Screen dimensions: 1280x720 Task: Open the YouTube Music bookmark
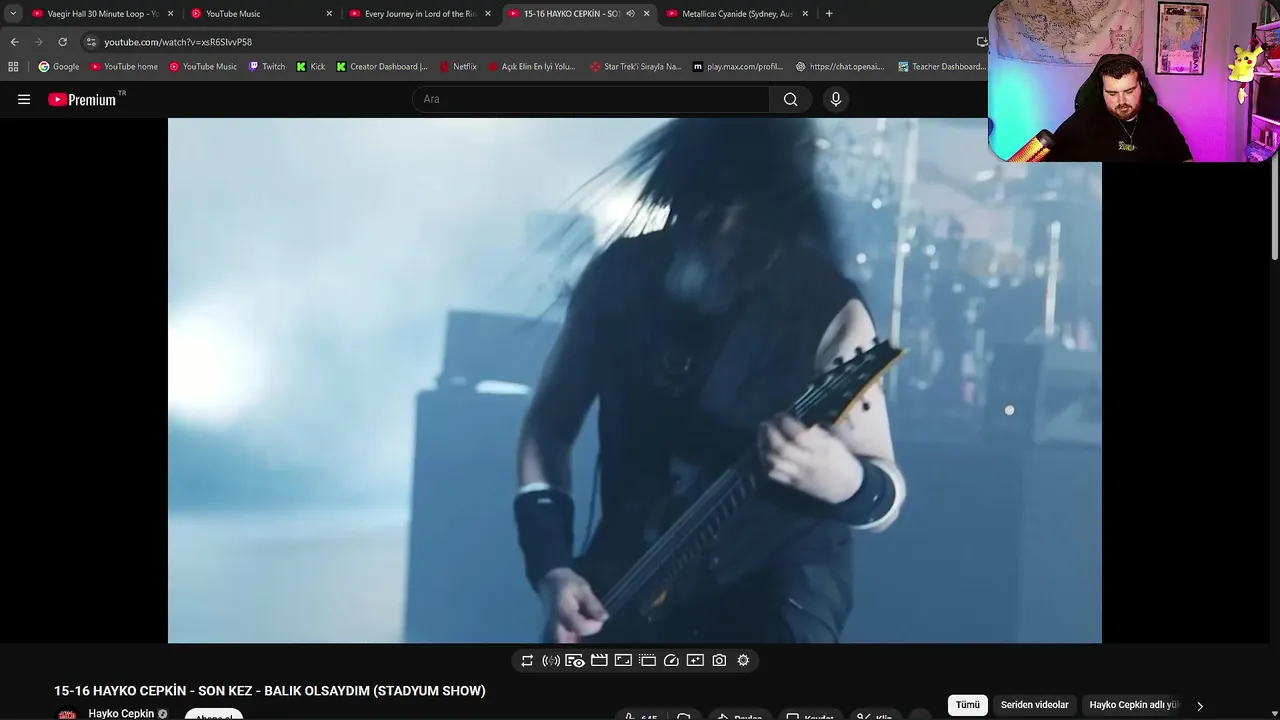pos(203,67)
